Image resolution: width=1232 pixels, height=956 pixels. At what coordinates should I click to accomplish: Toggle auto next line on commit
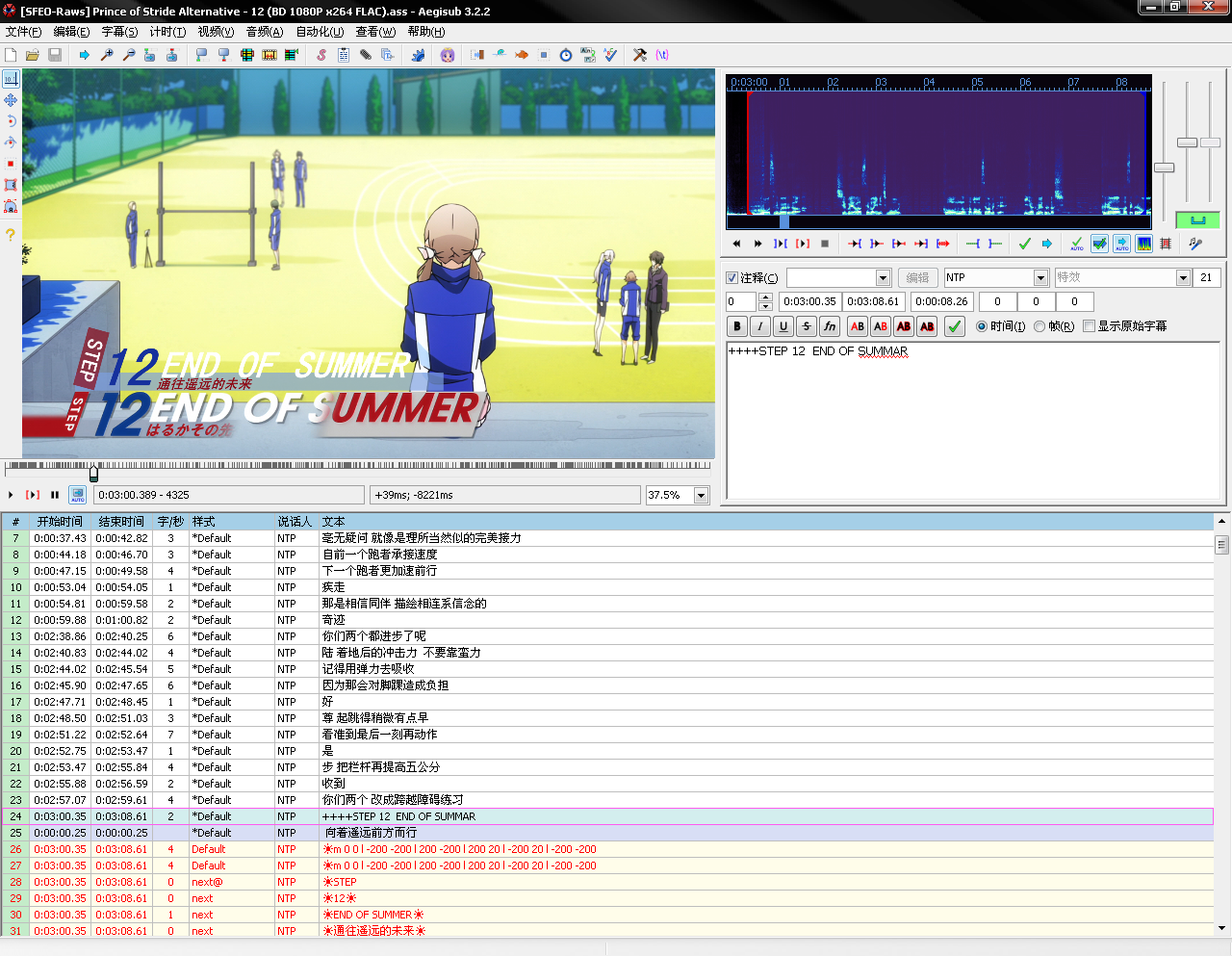(1100, 244)
